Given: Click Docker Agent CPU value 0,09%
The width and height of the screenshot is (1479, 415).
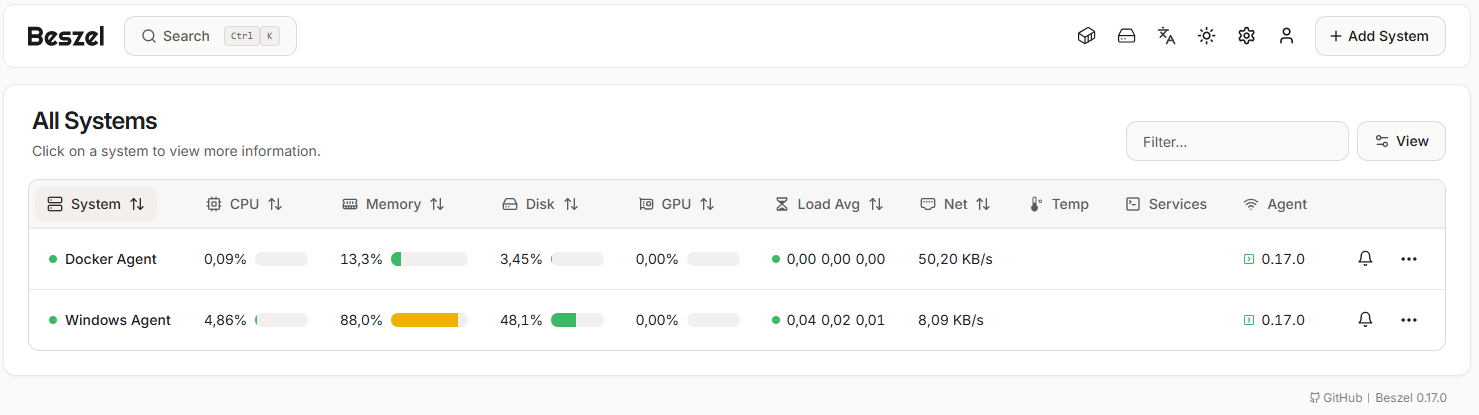Looking at the screenshot, I should pyautogui.click(x=225, y=259).
